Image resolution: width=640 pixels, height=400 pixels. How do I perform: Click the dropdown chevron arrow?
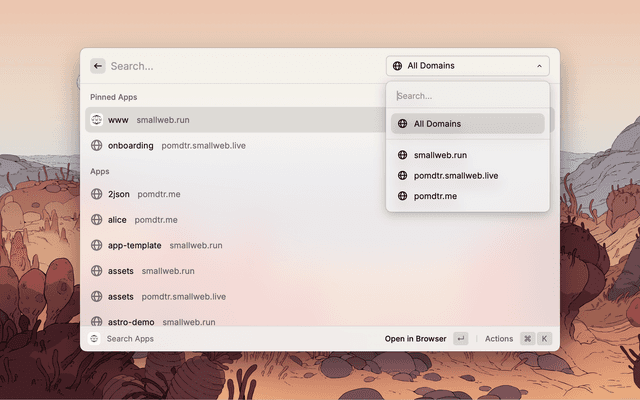coord(540,66)
